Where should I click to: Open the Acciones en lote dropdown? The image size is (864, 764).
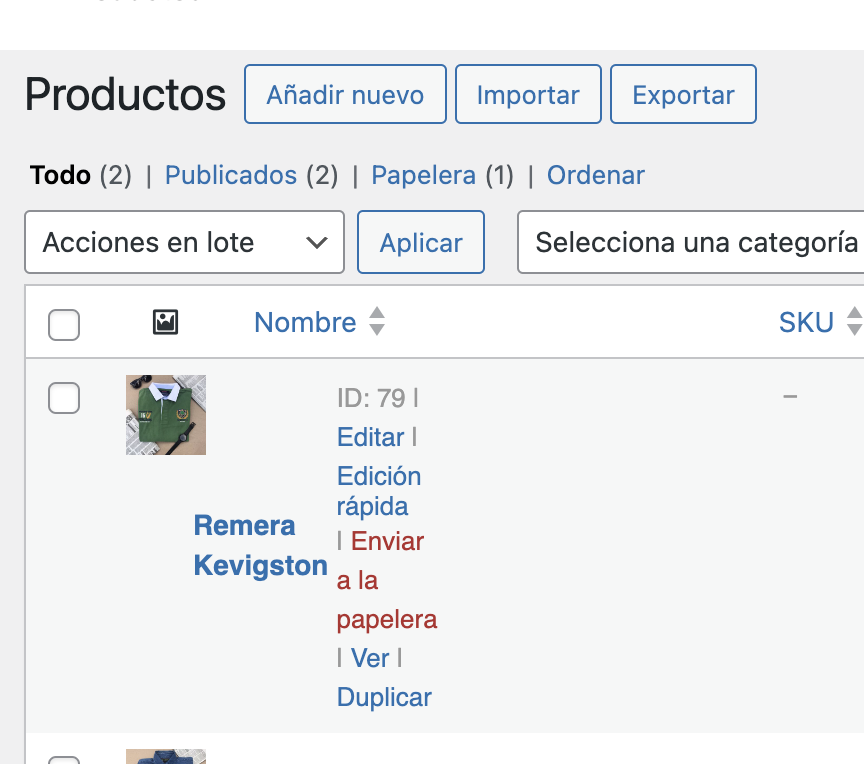(x=185, y=242)
